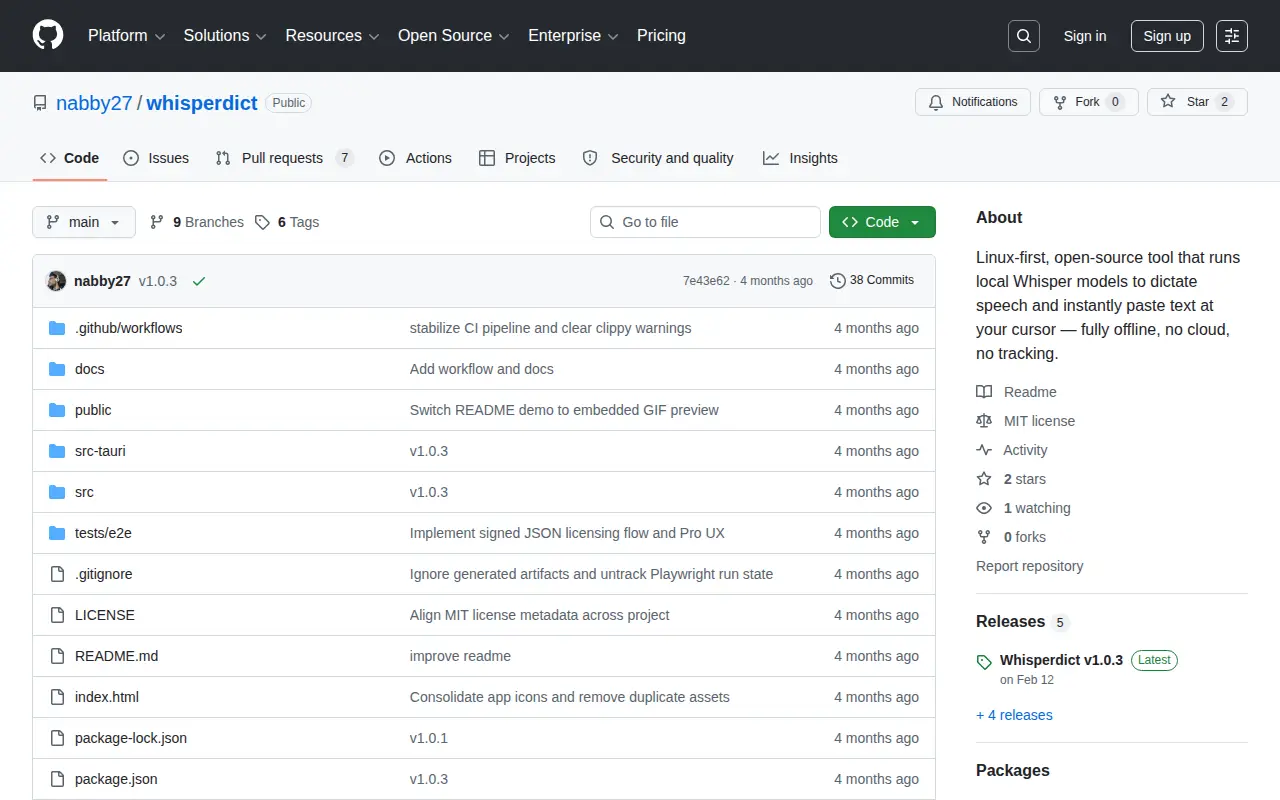This screenshot has height=800, width=1280.
Task: Switch to the Projects tab
Action: pos(517,158)
